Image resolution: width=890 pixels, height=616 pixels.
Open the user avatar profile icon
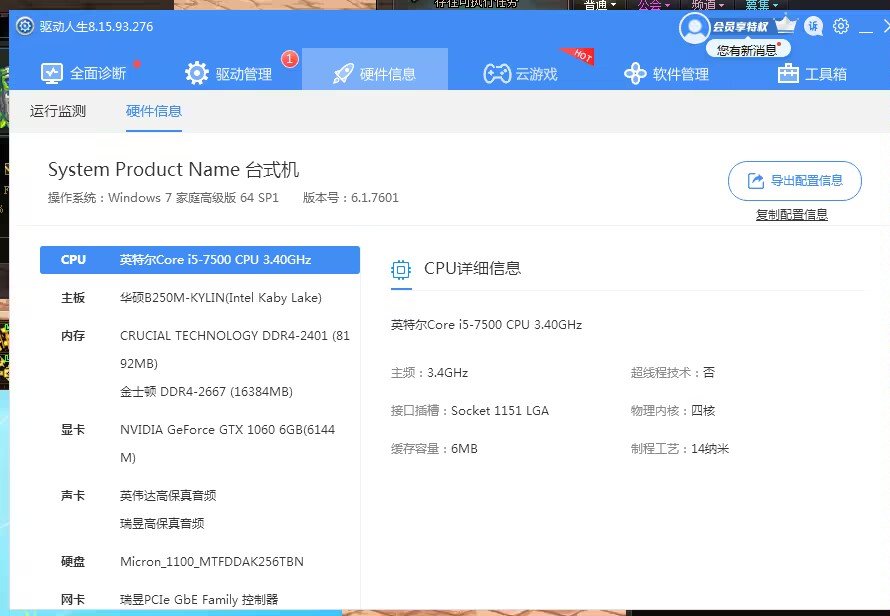click(x=694, y=28)
